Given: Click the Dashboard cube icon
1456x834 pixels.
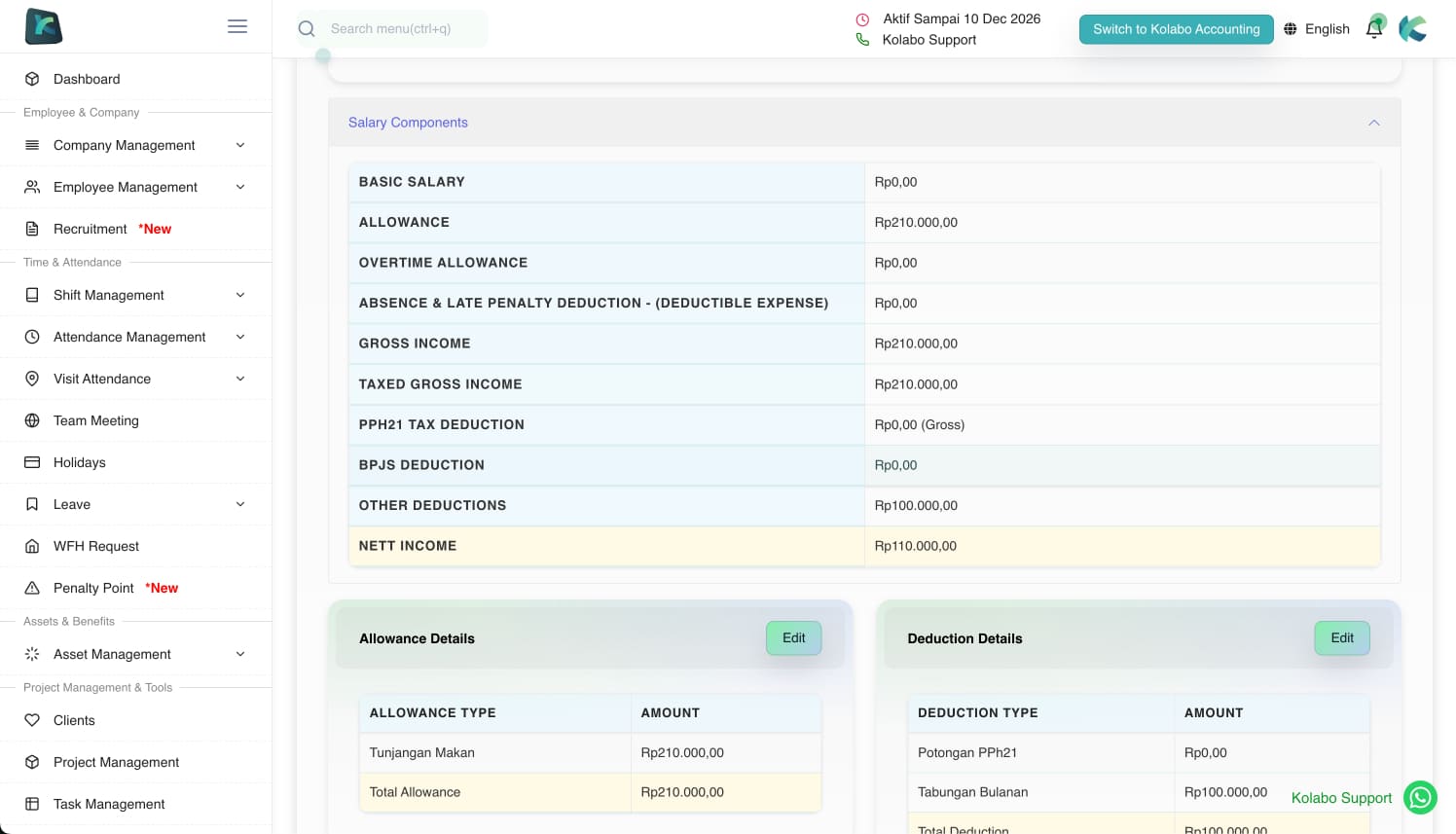Looking at the screenshot, I should tap(32, 79).
